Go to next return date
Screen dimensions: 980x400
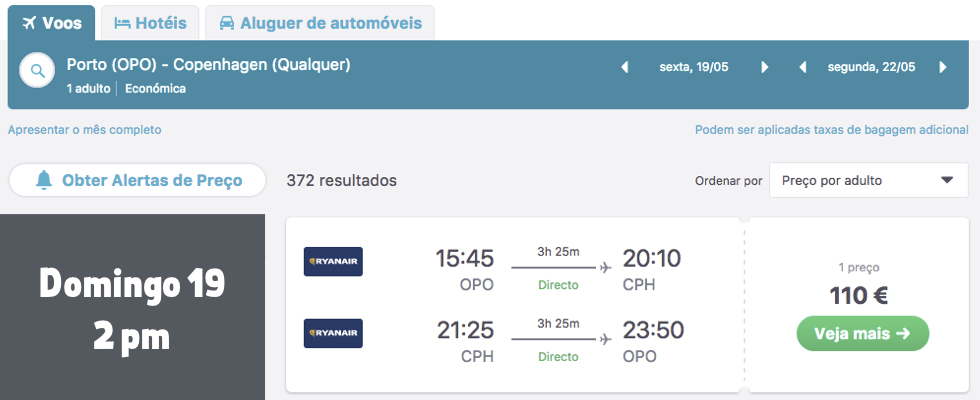pyautogui.click(x=942, y=68)
